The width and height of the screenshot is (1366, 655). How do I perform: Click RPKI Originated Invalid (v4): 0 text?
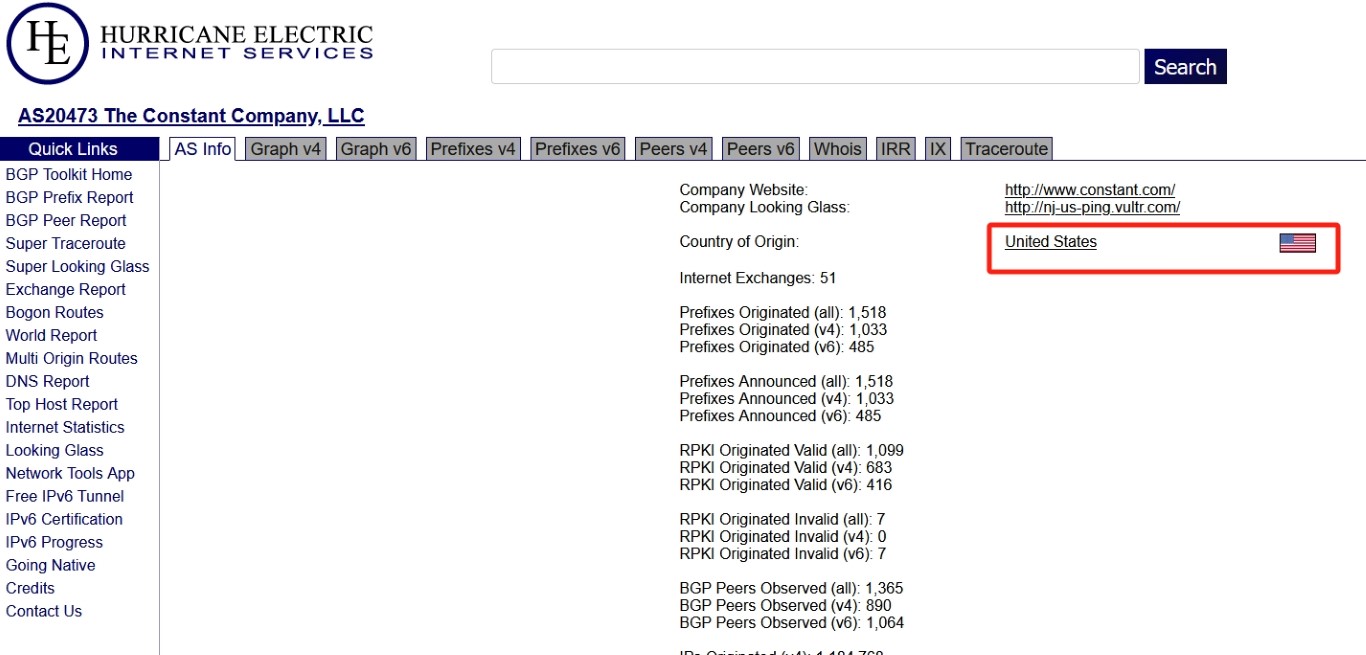click(x=783, y=536)
